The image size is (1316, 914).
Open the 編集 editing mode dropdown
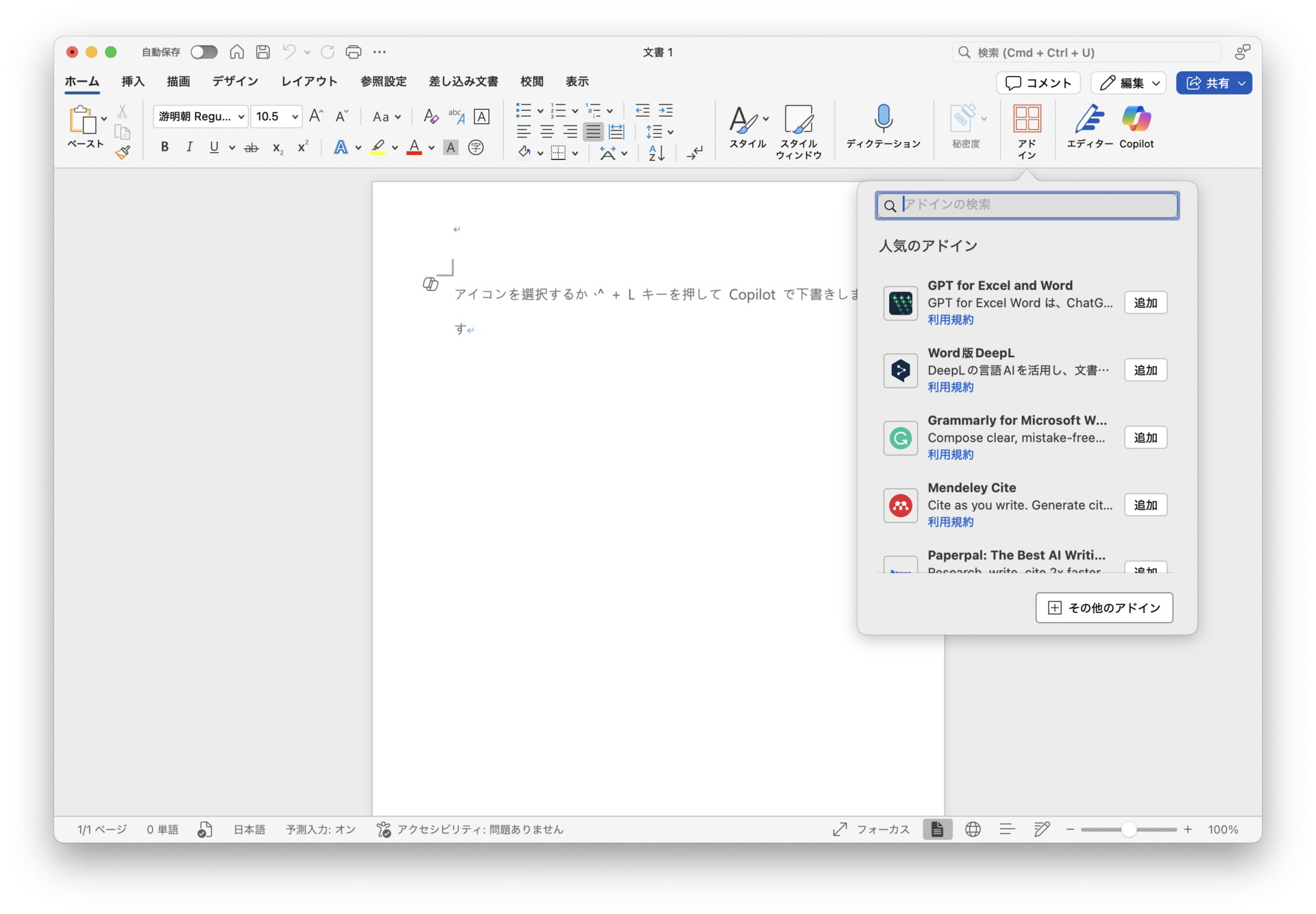click(1129, 83)
